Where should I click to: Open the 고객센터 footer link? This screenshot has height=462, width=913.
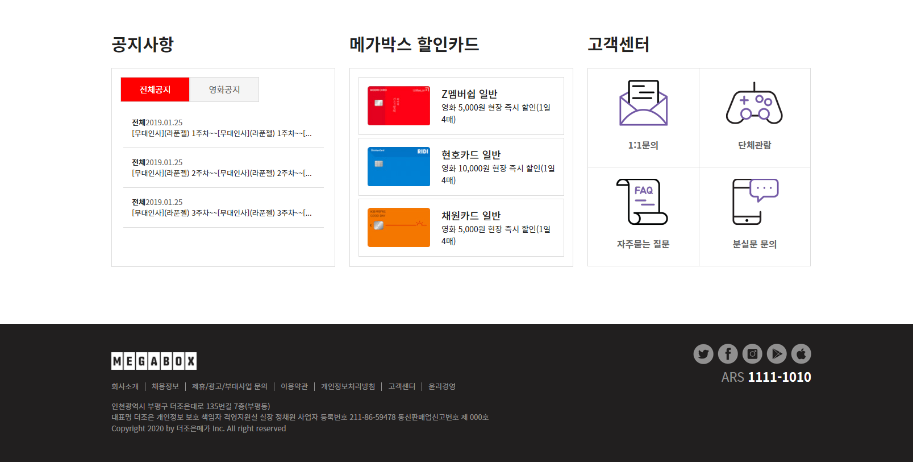click(x=402, y=386)
